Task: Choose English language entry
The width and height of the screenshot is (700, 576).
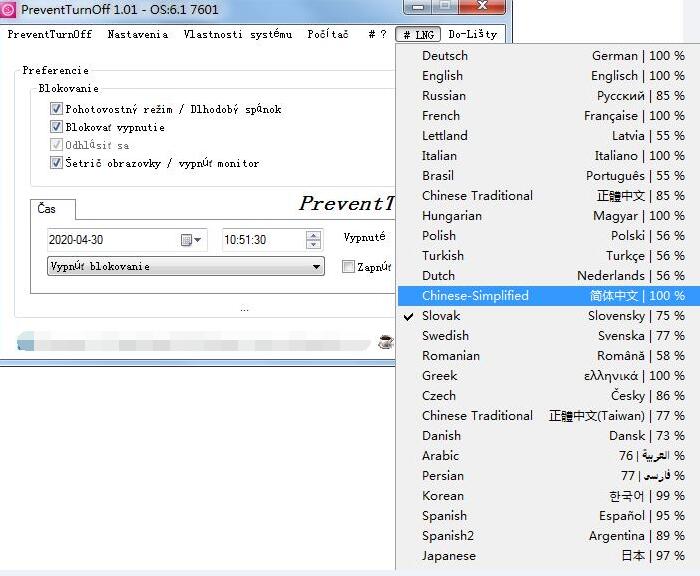Action: coord(549,76)
